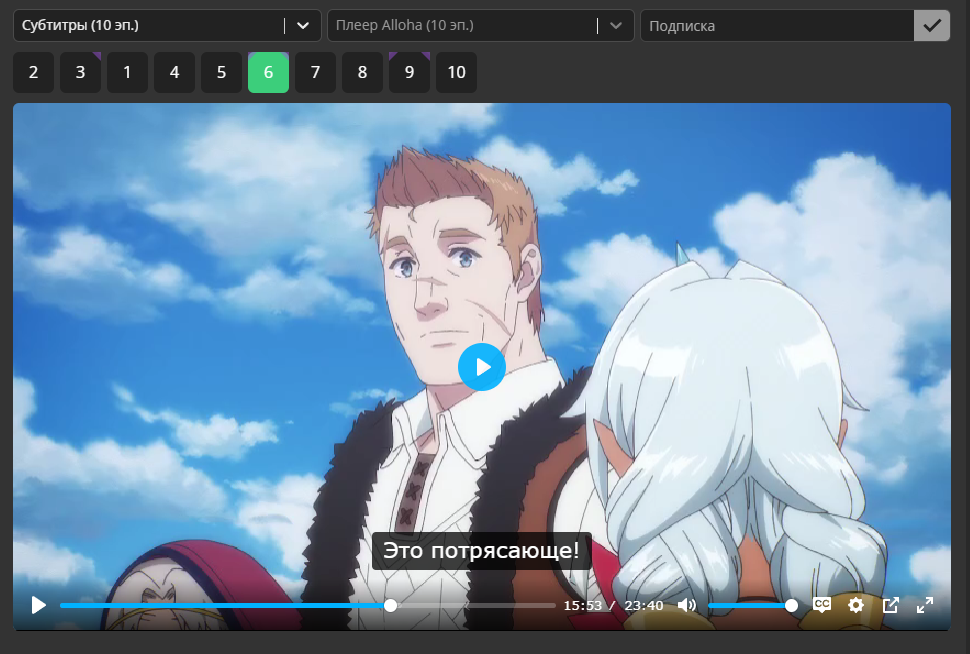Expand the Субтитры dropdown arrow
The image size is (970, 654).
pos(303,25)
